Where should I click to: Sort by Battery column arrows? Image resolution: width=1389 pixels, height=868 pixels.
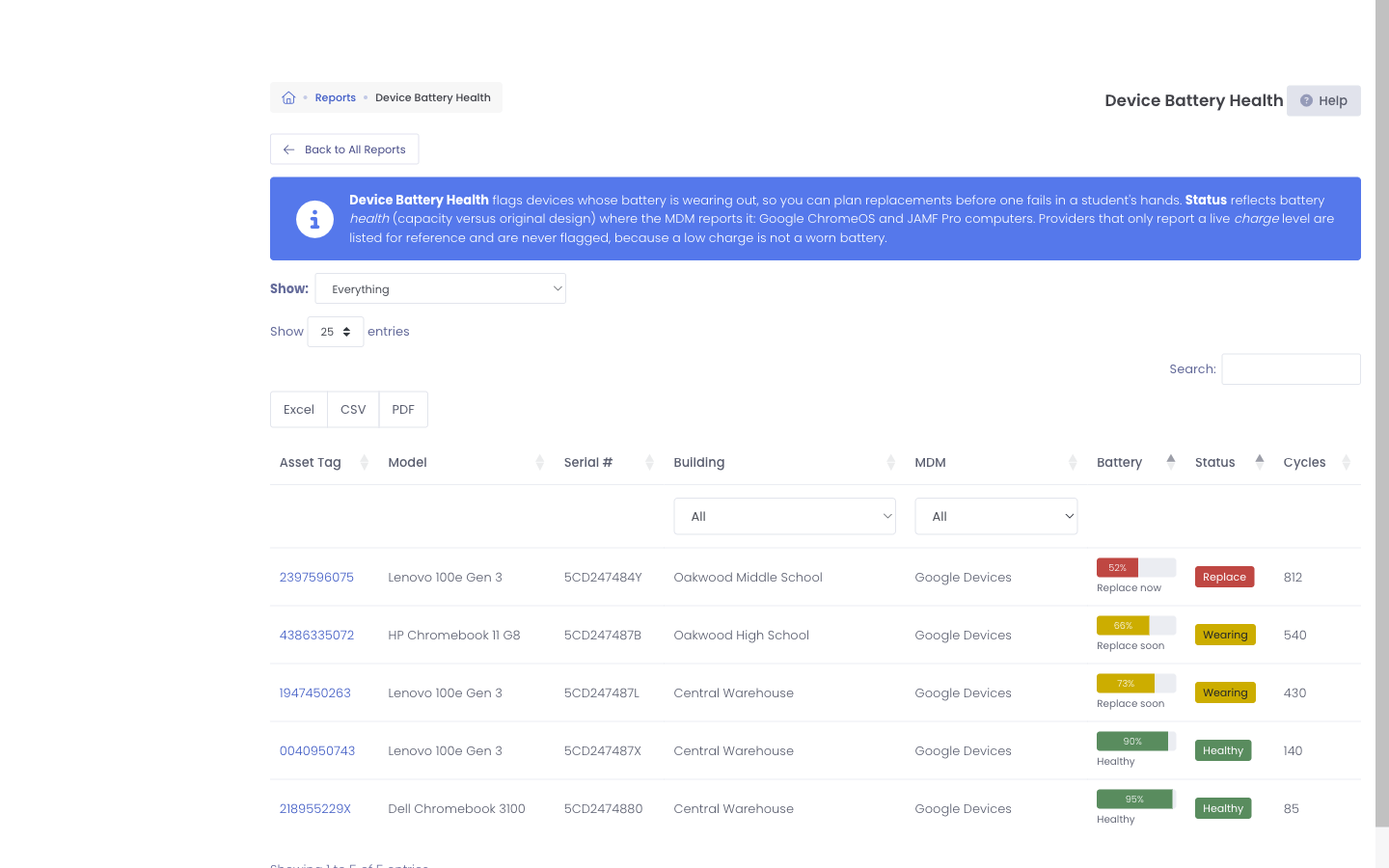[x=1171, y=462]
